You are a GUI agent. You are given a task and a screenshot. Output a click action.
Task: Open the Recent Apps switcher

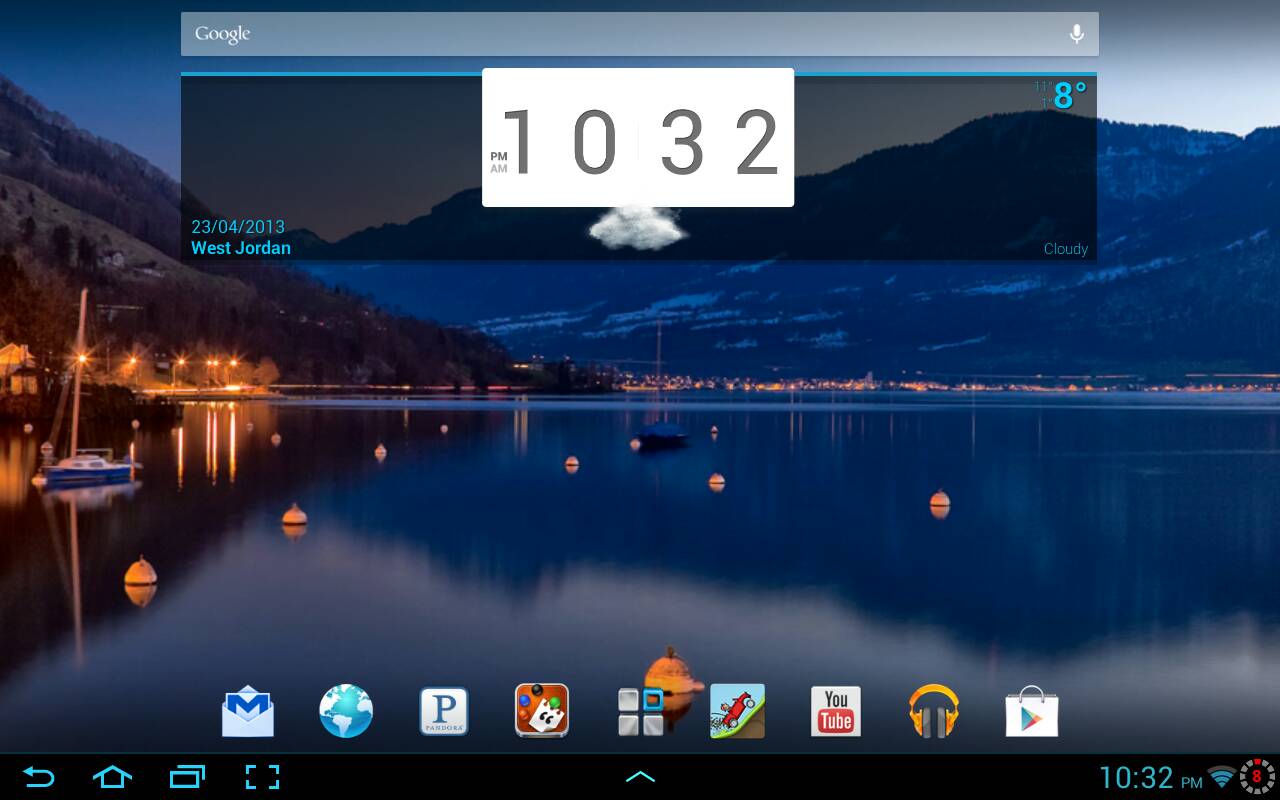pyautogui.click(x=187, y=777)
